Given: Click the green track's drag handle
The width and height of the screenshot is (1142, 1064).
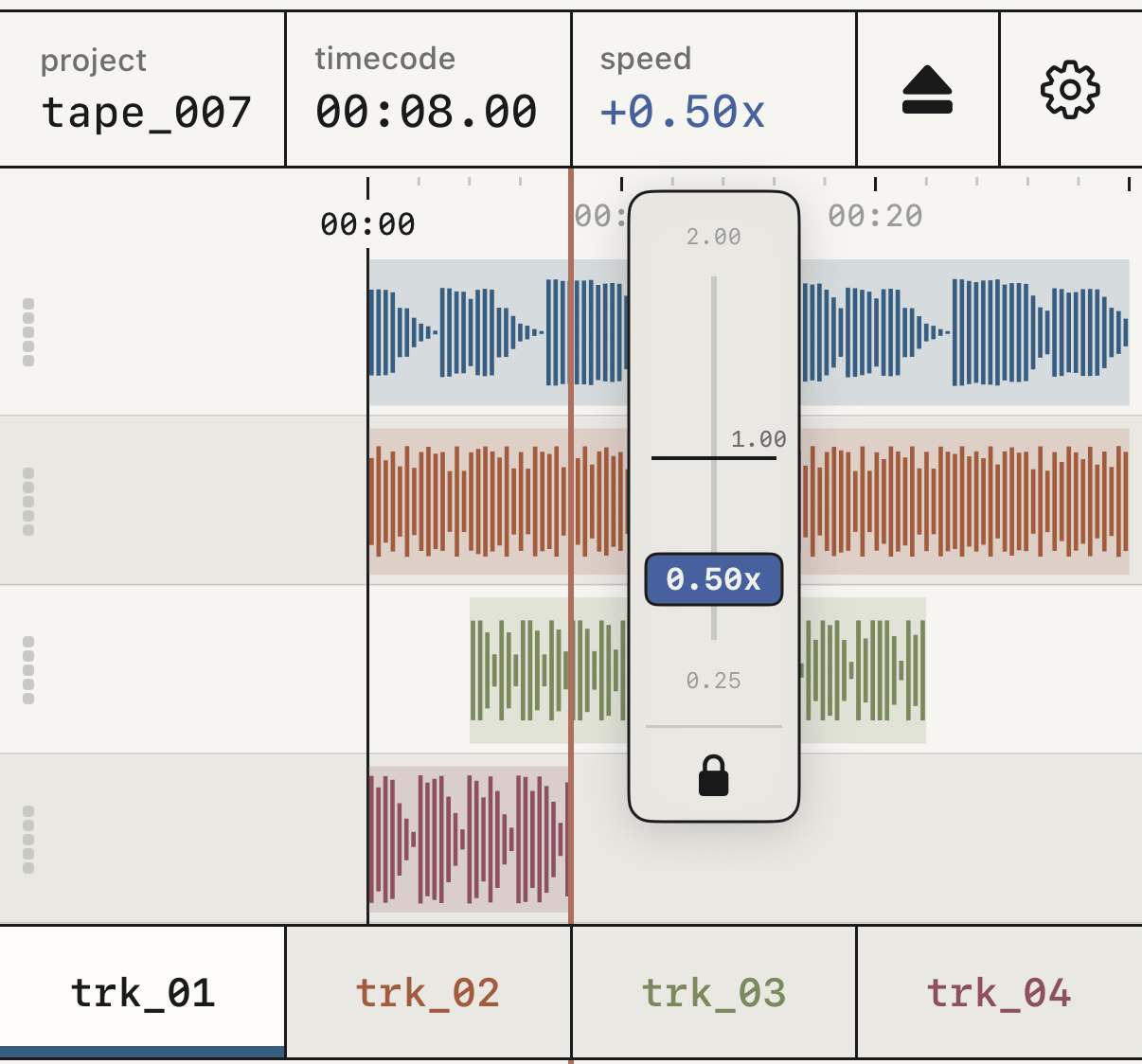Looking at the screenshot, I should tap(28, 670).
